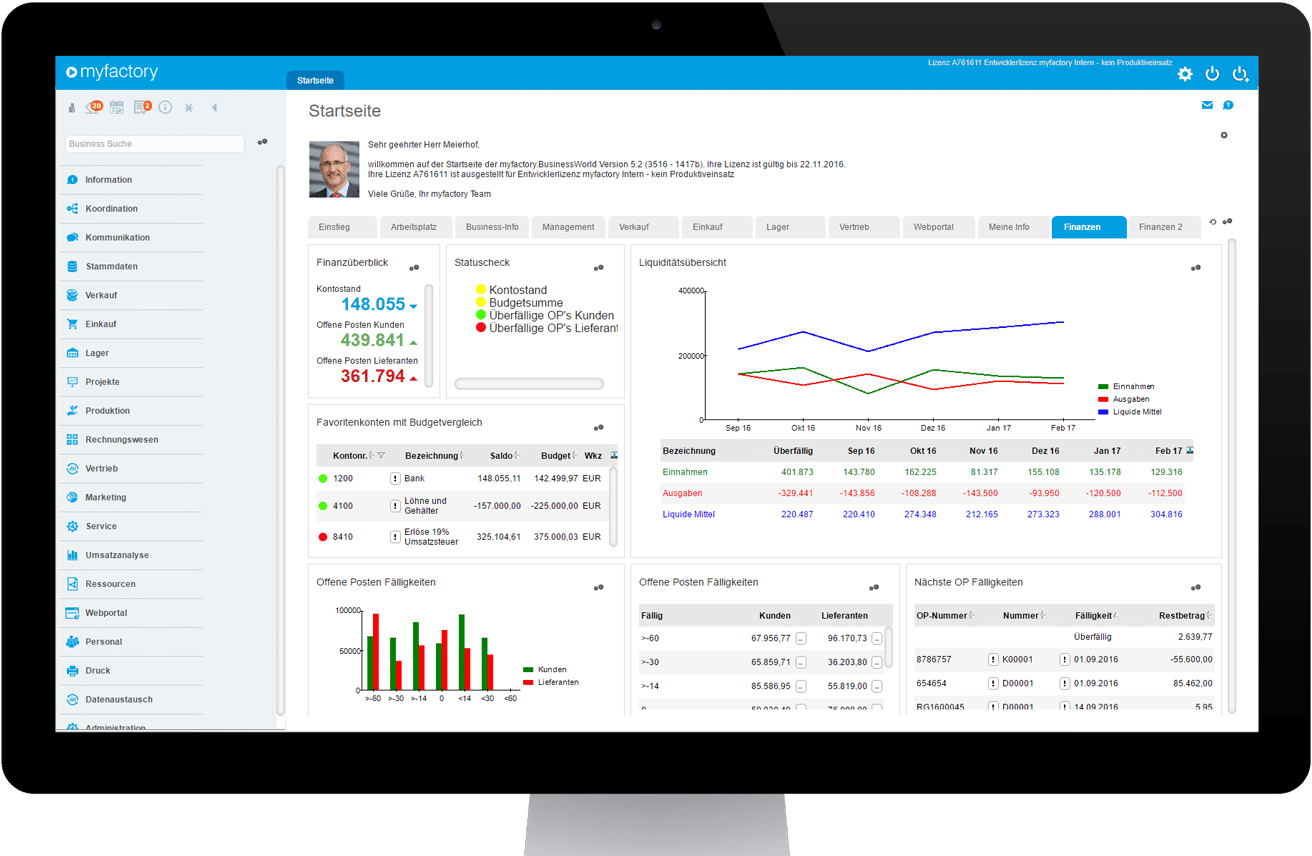Collapse the sidebar with the left arrow
The height and width of the screenshot is (856, 1312).
coord(214,107)
